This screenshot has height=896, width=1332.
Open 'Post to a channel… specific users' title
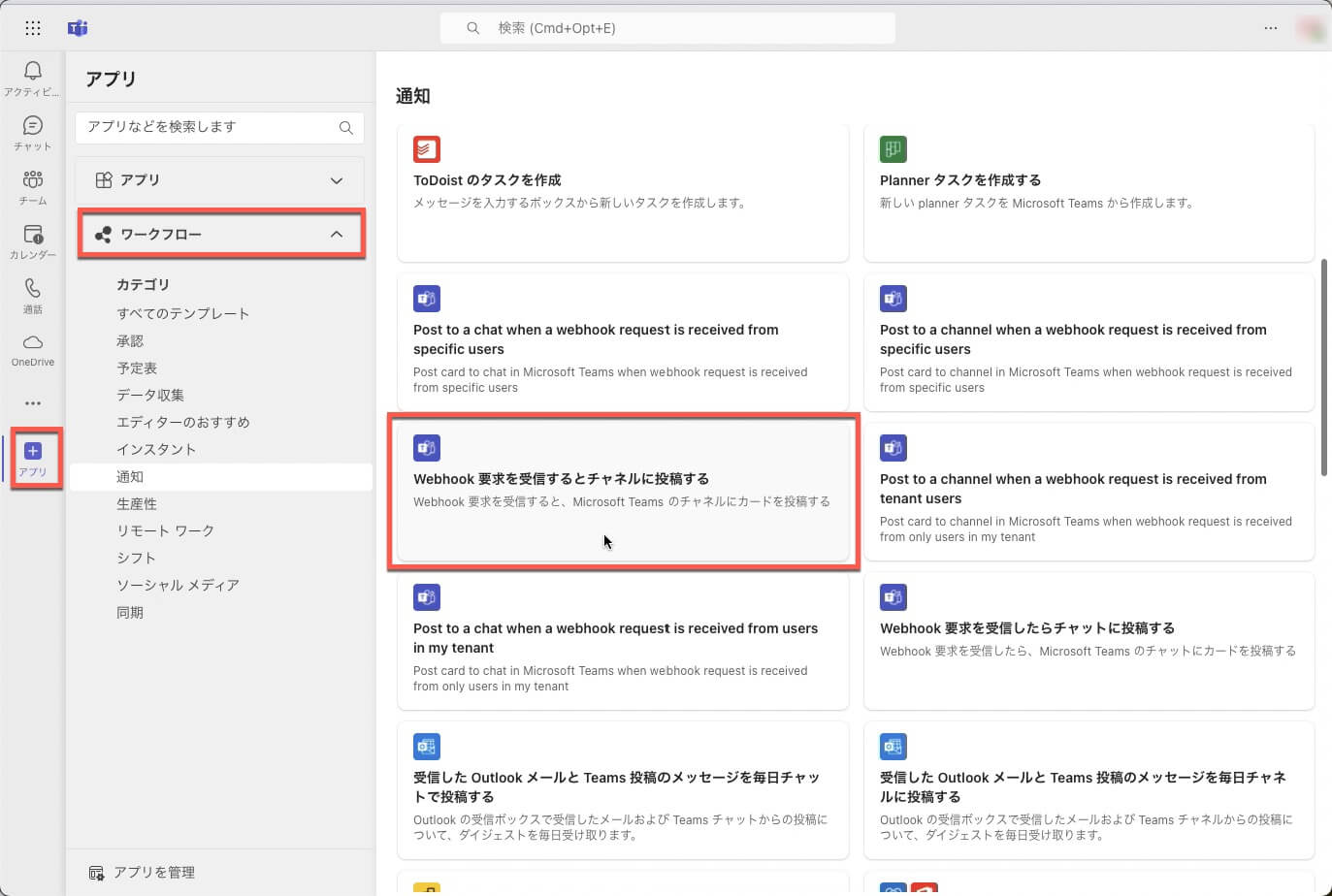(x=1073, y=339)
